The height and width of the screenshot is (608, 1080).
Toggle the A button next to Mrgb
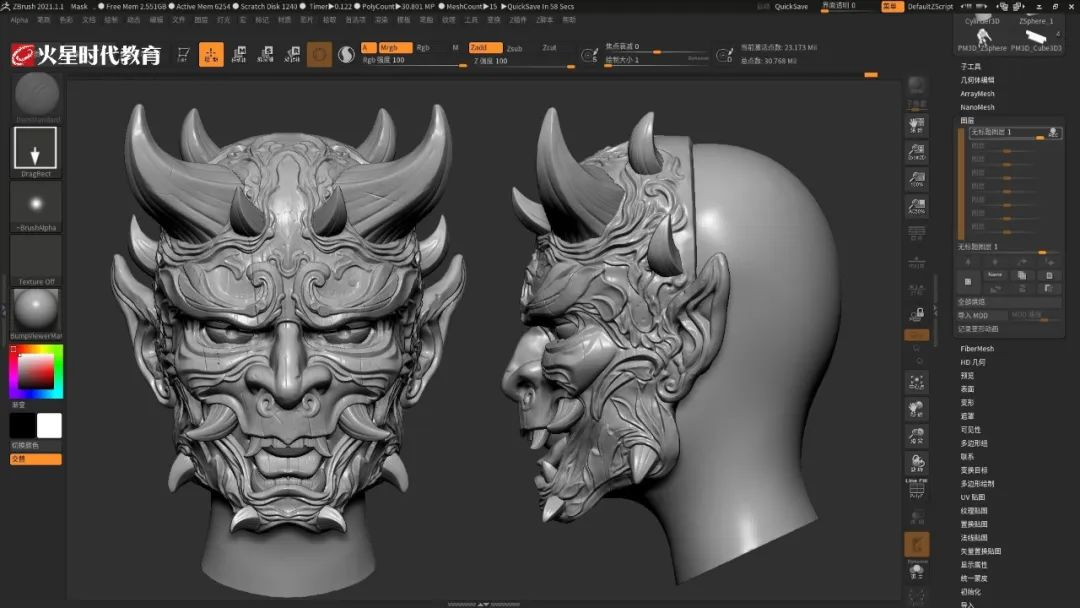click(368, 48)
